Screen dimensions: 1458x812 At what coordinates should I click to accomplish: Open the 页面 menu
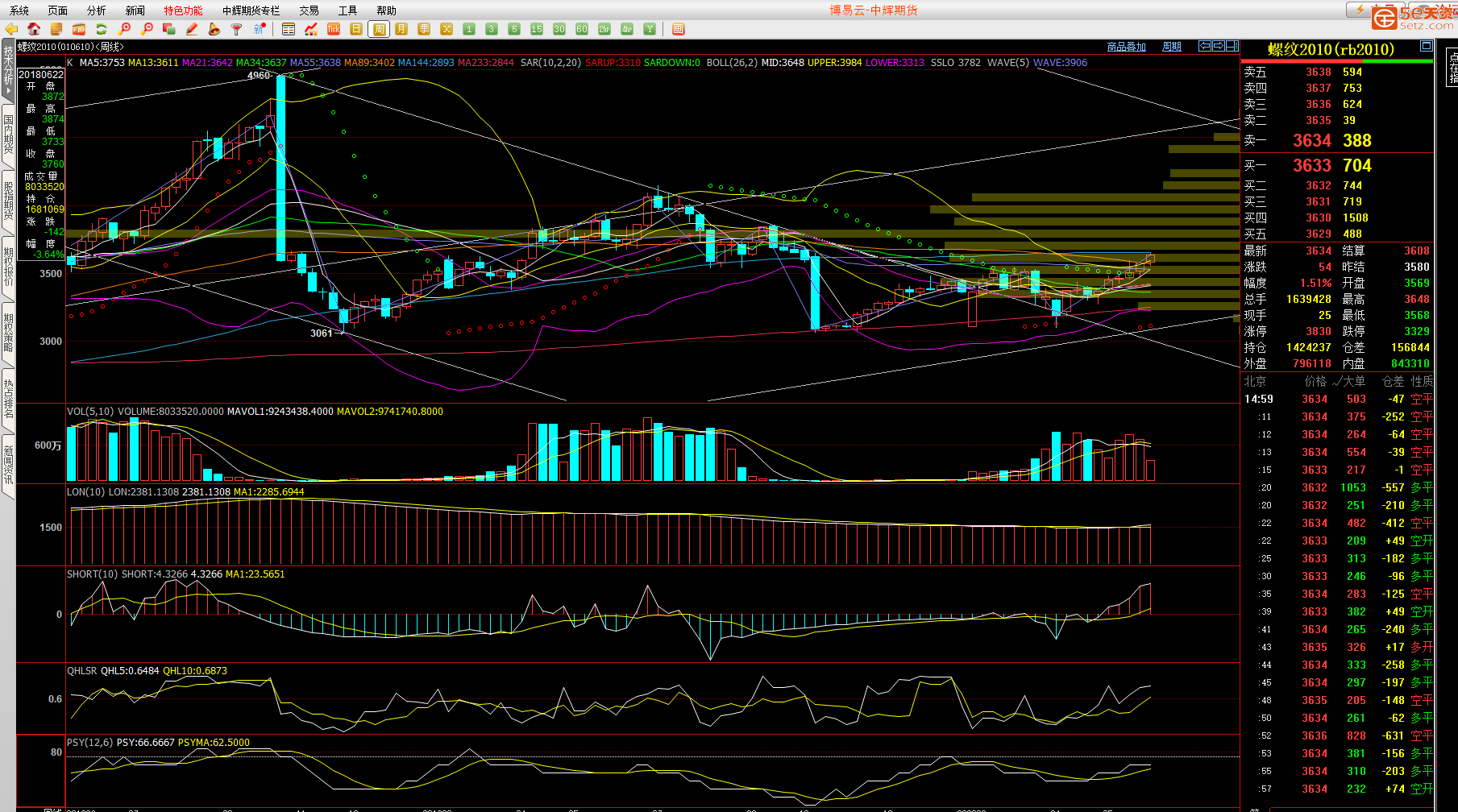click(x=58, y=10)
